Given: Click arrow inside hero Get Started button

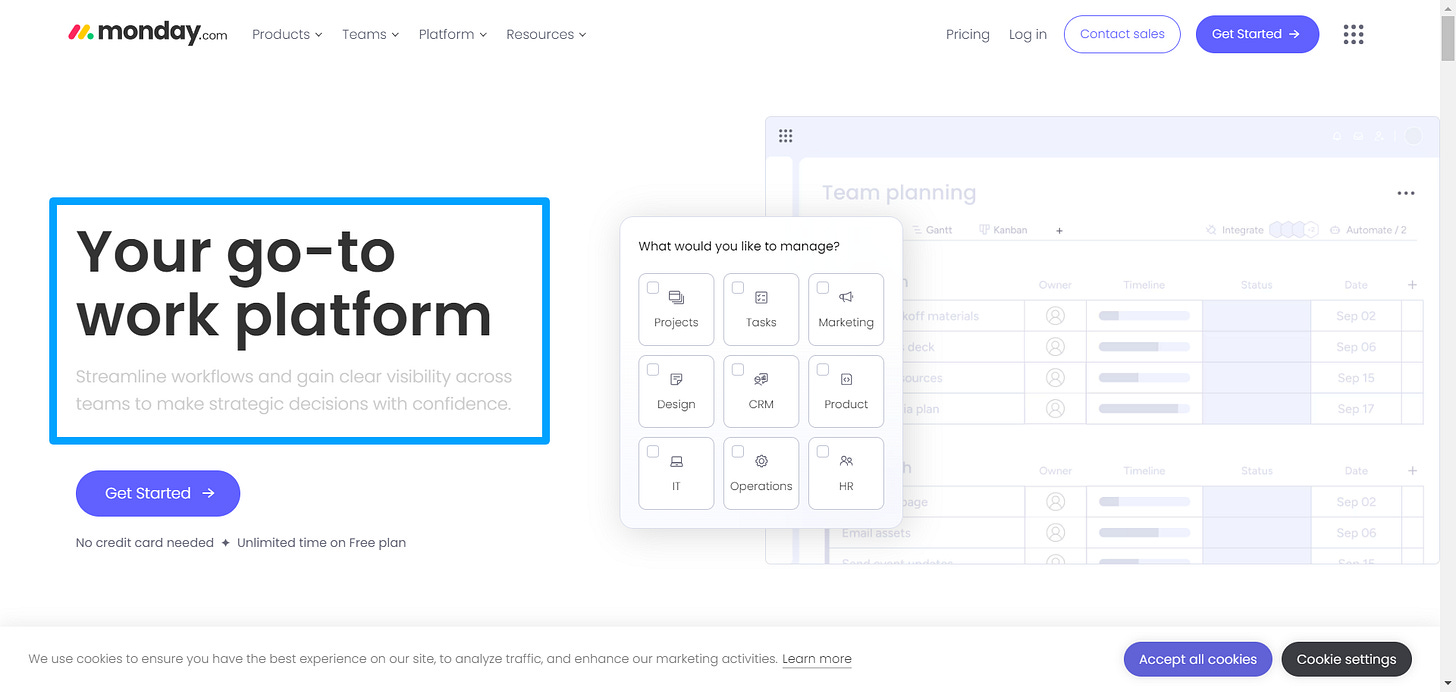Looking at the screenshot, I should click(x=208, y=493).
